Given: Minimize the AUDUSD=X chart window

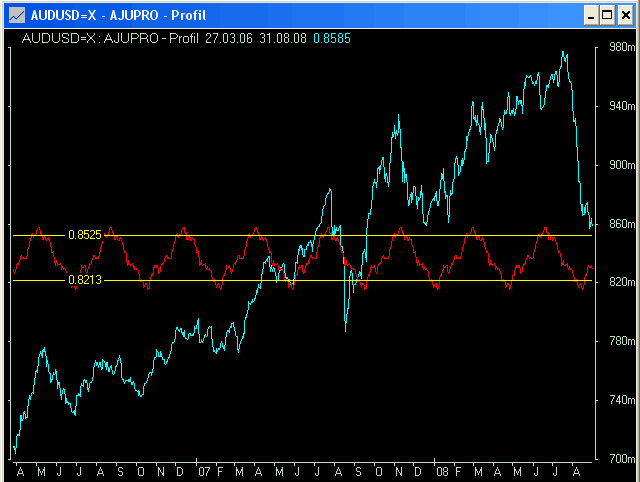Looking at the screenshot, I should [591, 16].
